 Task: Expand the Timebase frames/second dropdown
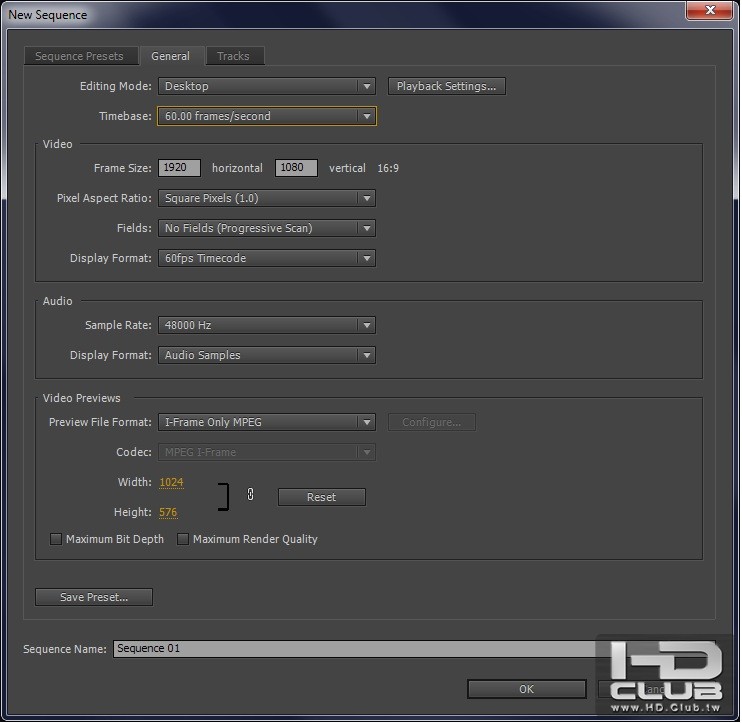(267, 116)
